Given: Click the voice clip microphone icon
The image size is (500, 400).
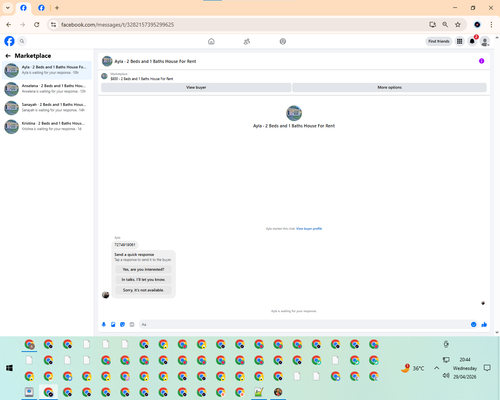Looking at the screenshot, I should pos(104,324).
